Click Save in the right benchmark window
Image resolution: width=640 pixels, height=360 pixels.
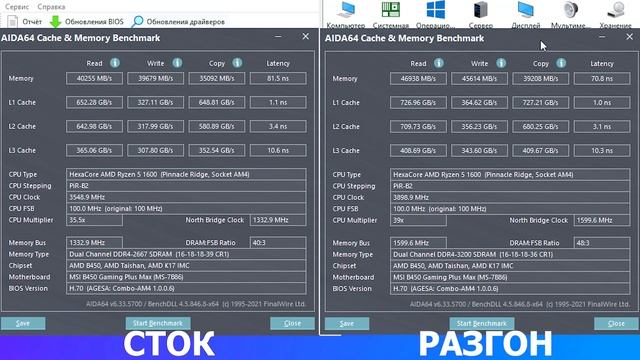coord(347,324)
